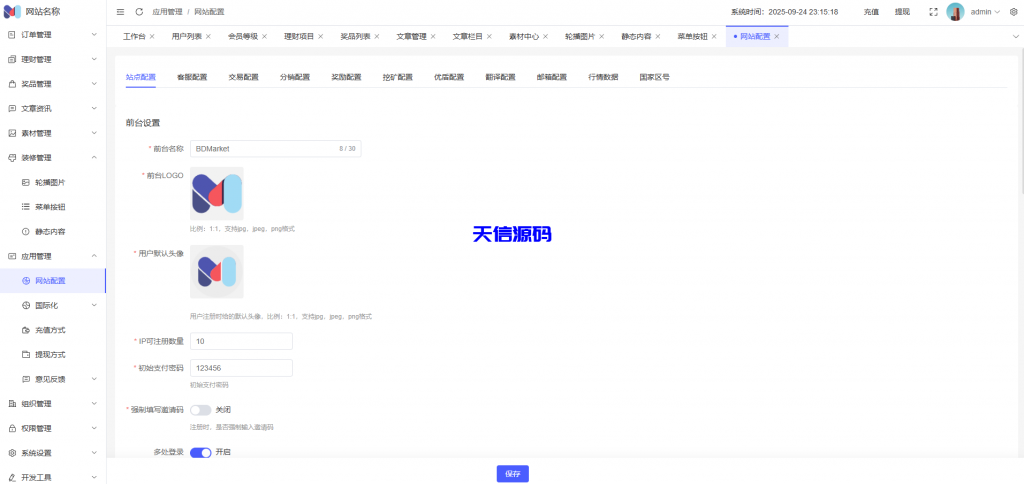Open 轮播图片 in the sidebar
The image size is (1024, 484).
(50, 182)
